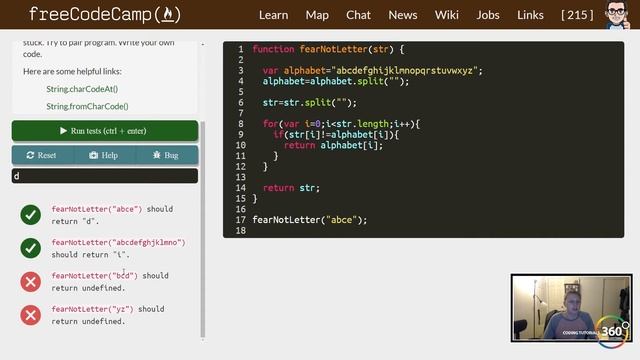The width and height of the screenshot is (640, 360).
Task: Place cursor on line 1 function declaration
Action: pos(328,49)
